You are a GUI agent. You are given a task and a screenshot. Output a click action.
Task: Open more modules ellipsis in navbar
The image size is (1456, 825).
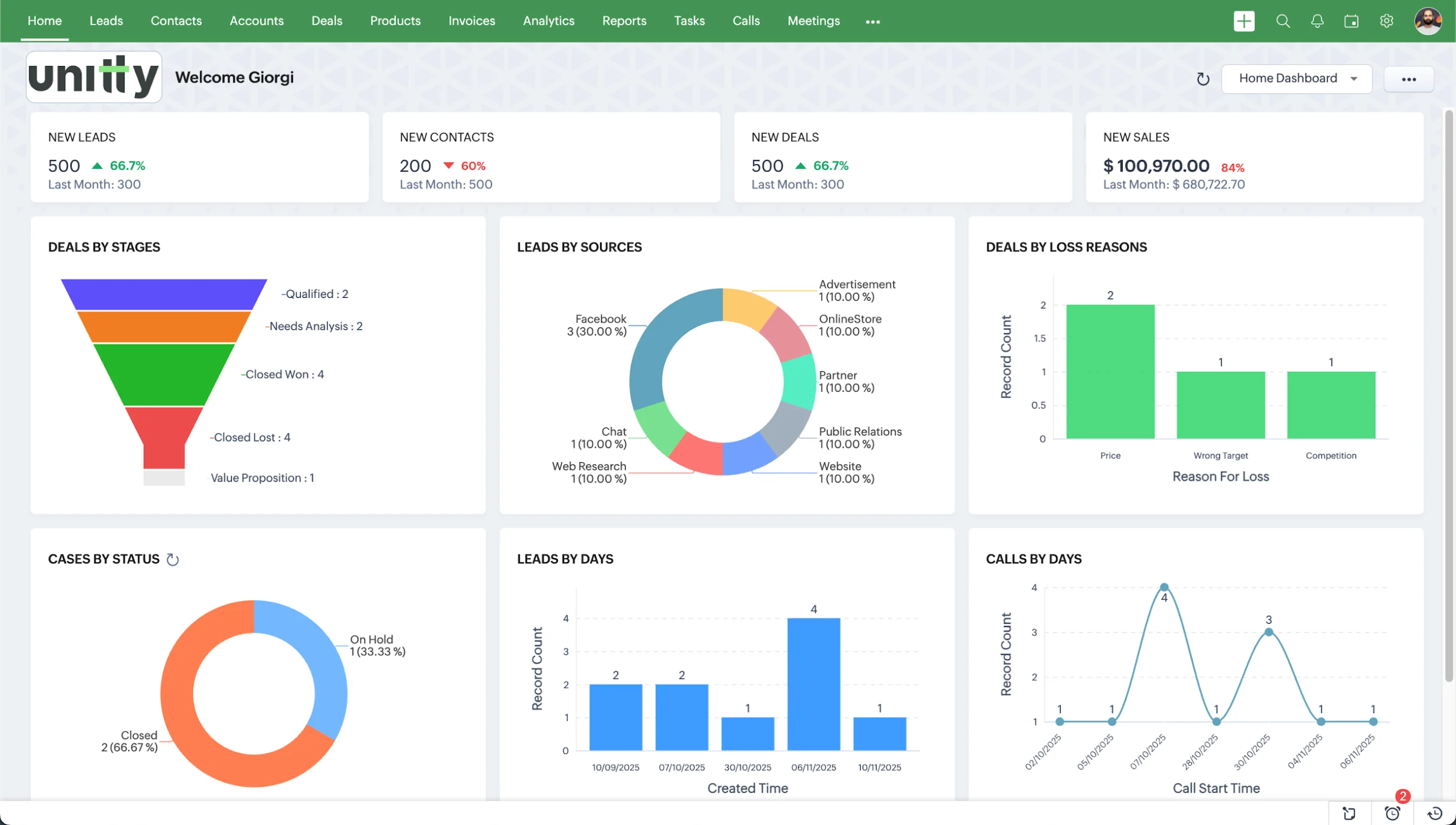[x=872, y=22]
